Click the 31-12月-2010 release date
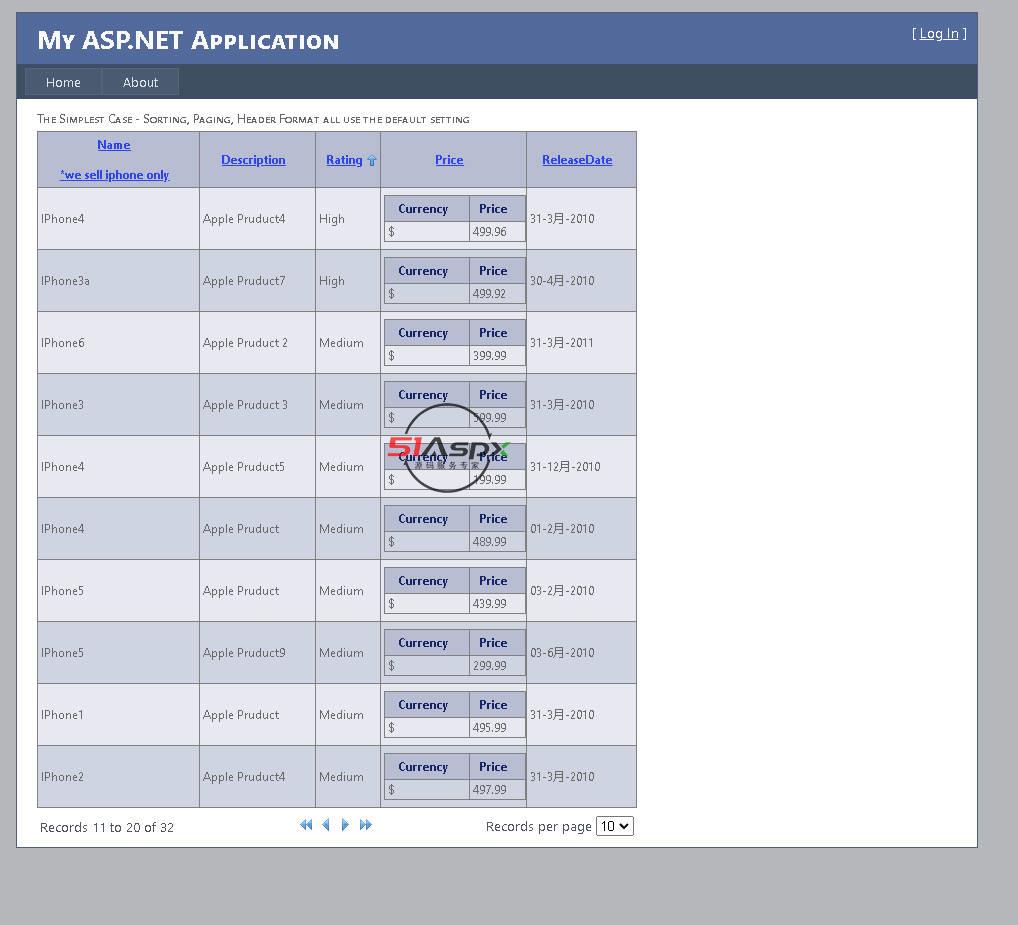 pyautogui.click(x=565, y=467)
